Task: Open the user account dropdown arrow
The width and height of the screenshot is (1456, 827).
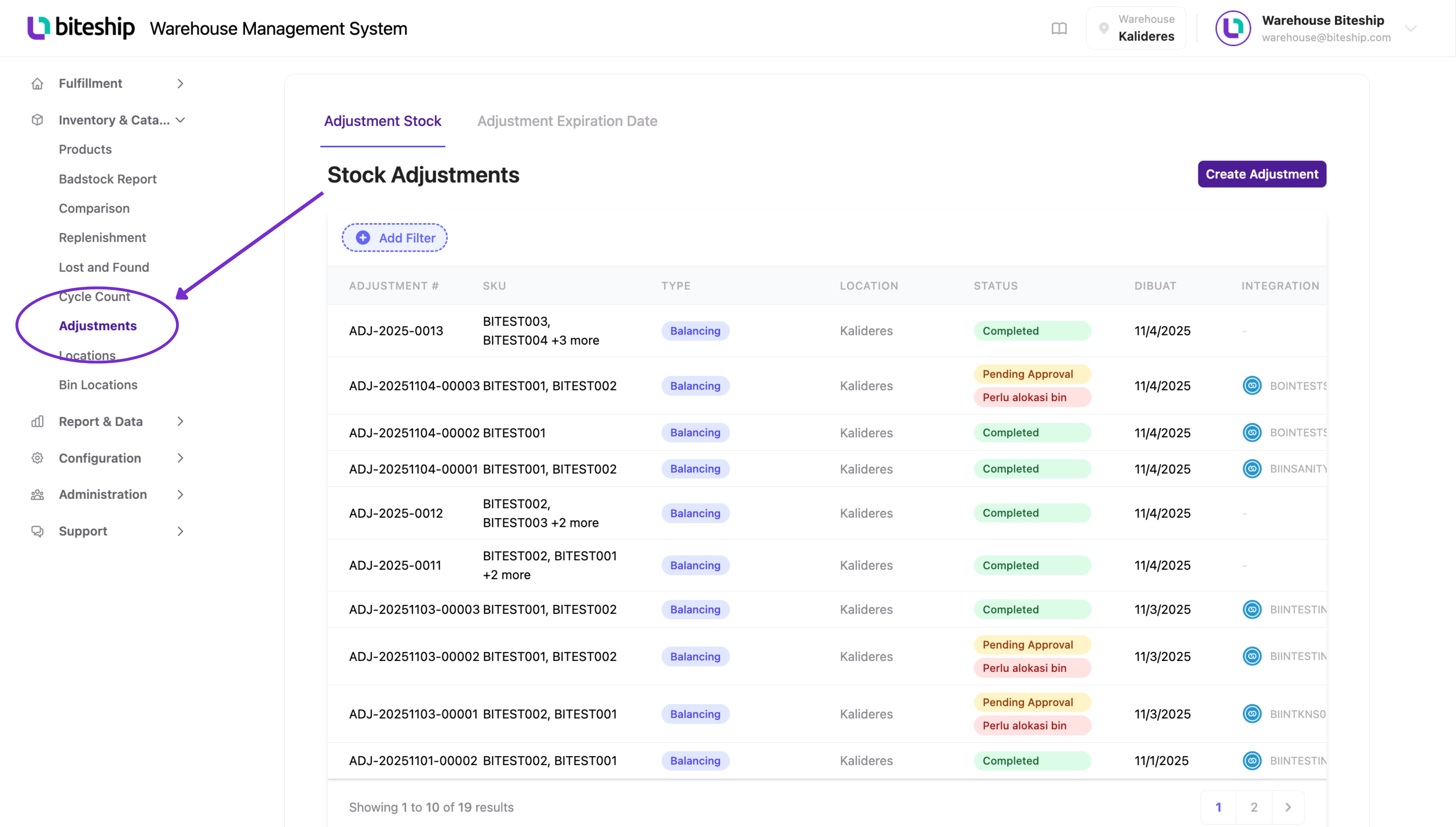Action: point(1410,28)
